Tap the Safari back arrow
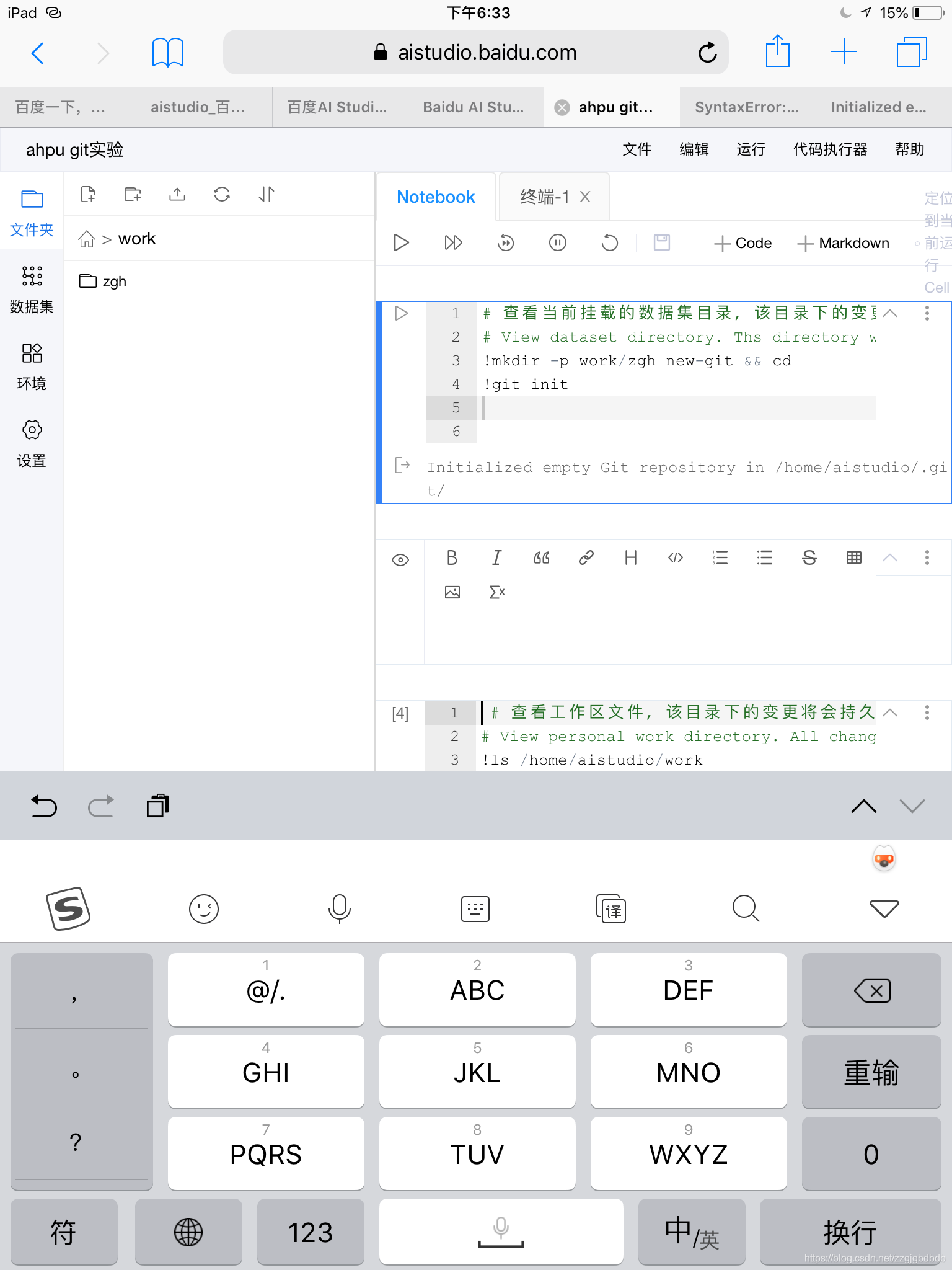This screenshot has height=1270, width=952. click(x=38, y=53)
